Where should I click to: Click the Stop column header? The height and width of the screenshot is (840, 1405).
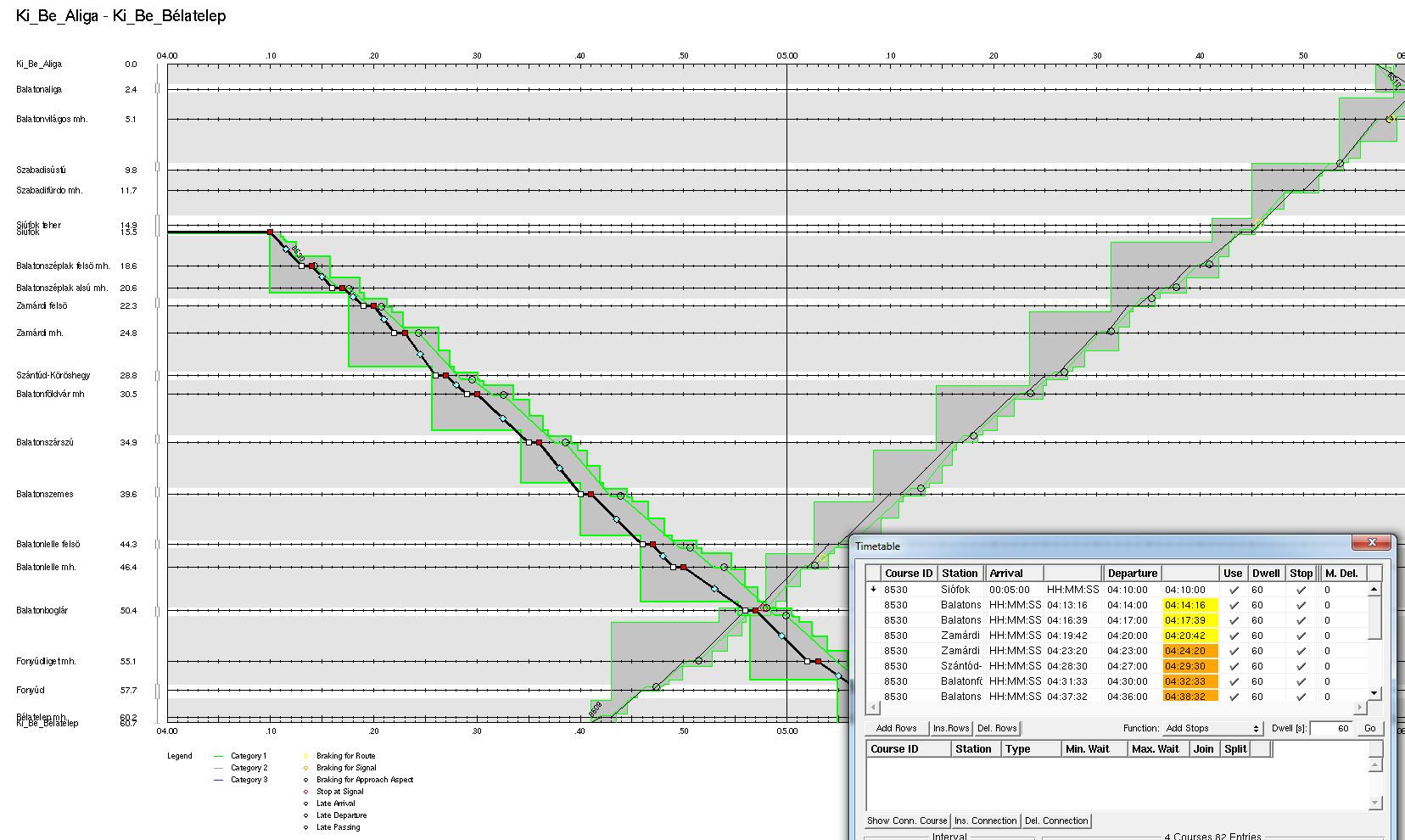point(1301,573)
